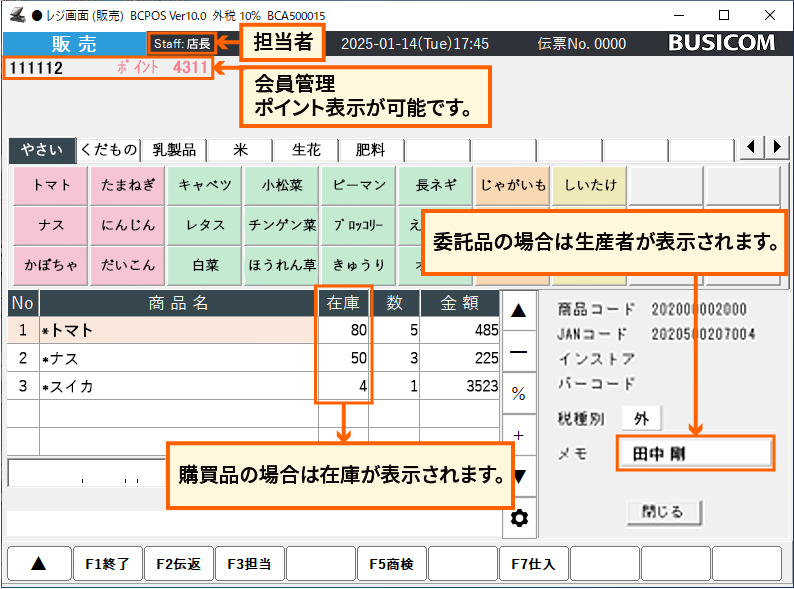
Task: Click the percent discount icon
Action: click(x=519, y=394)
